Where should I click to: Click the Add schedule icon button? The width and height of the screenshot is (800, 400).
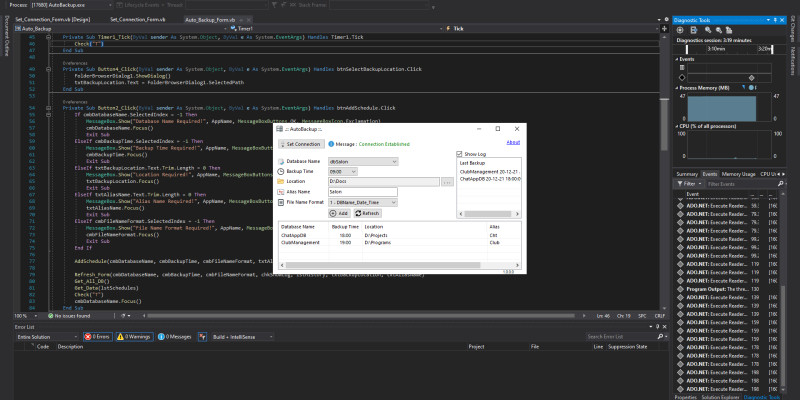(x=337, y=213)
